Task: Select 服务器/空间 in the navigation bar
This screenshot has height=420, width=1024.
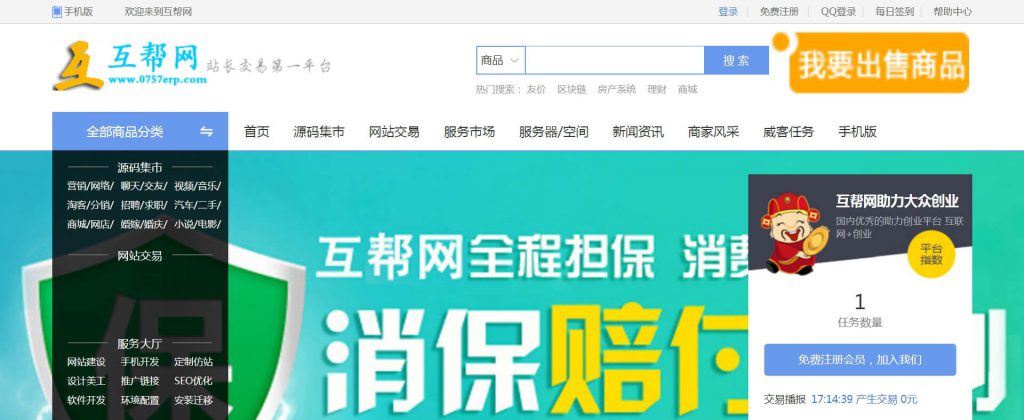Action: [554, 132]
